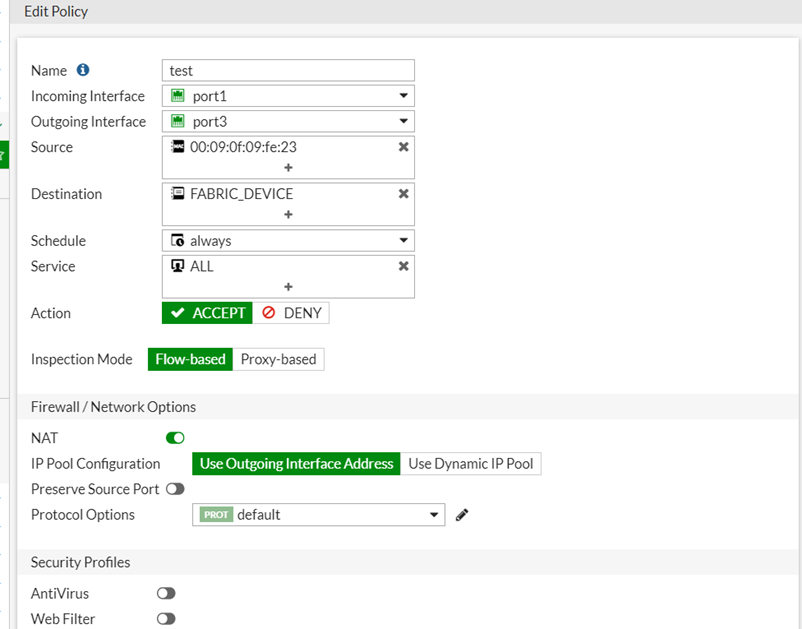The image size is (802, 629).
Task: Add a new service with plus icon
Action: (288, 287)
